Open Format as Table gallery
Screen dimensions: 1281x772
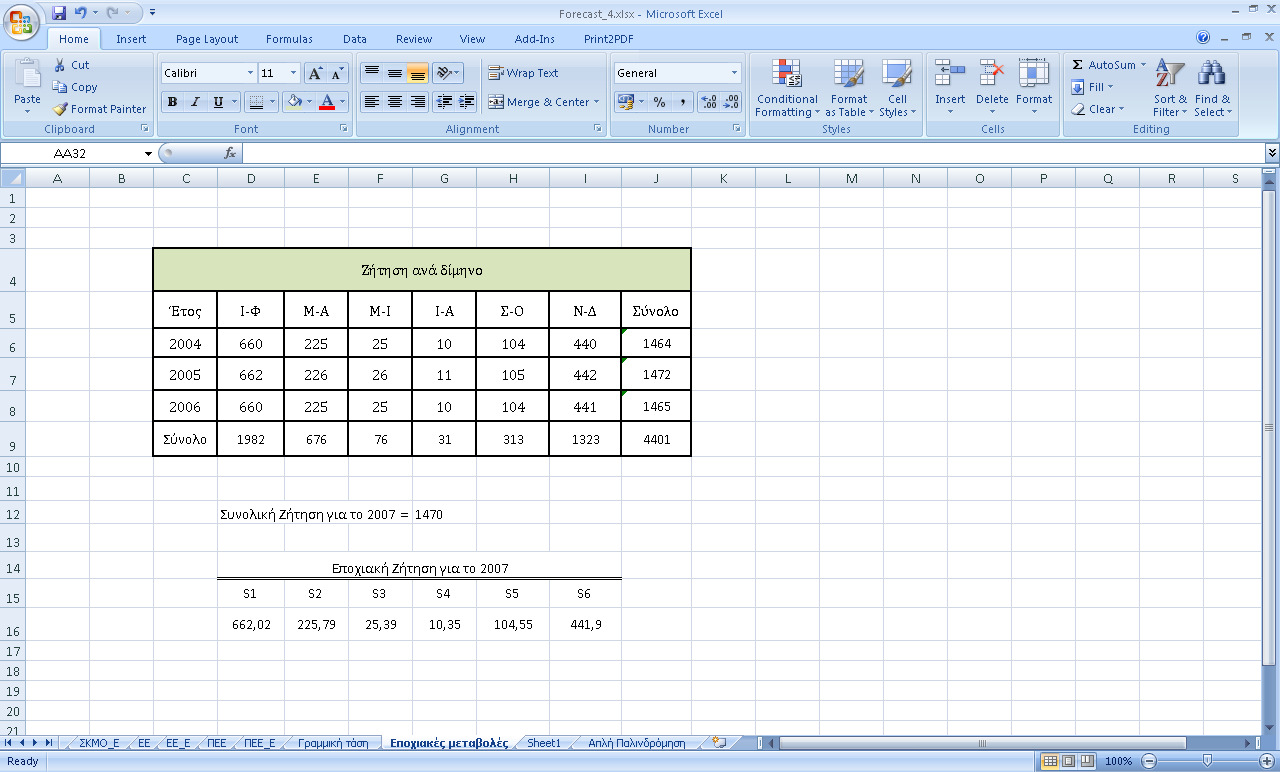(848, 88)
